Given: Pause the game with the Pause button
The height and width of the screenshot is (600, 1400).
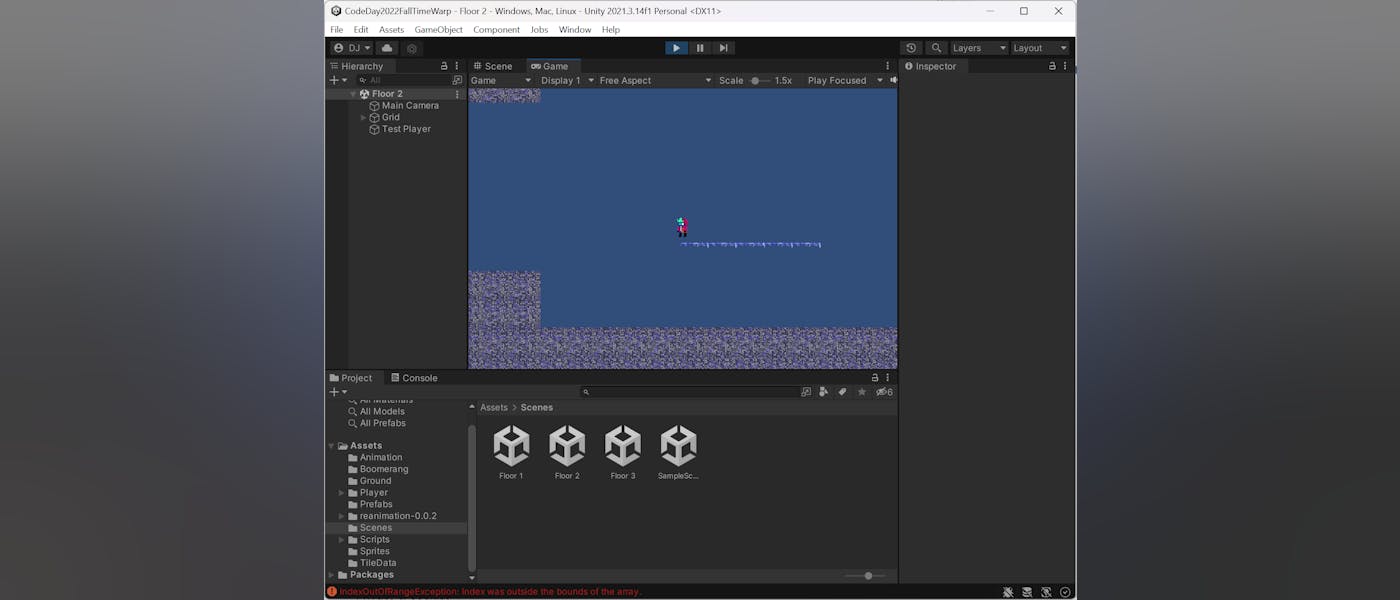Looking at the screenshot, I should [x=700, y=48].
